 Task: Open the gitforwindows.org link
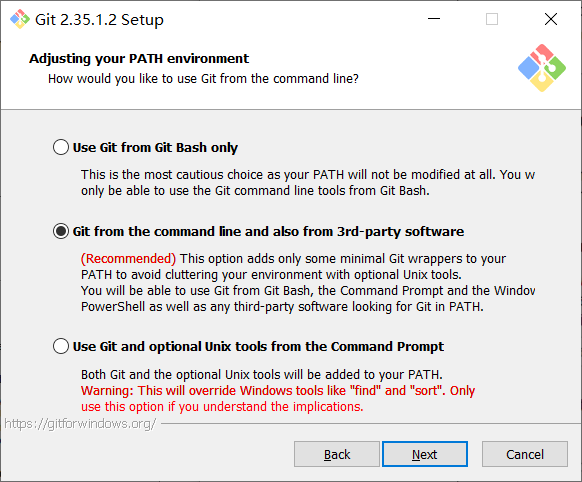point(80,423)
